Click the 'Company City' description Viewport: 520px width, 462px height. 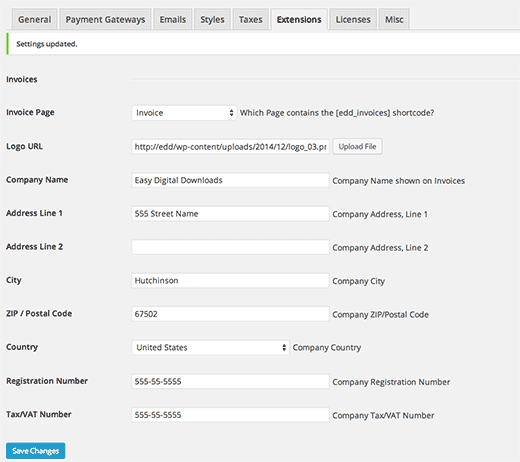(x=359, y=281)
